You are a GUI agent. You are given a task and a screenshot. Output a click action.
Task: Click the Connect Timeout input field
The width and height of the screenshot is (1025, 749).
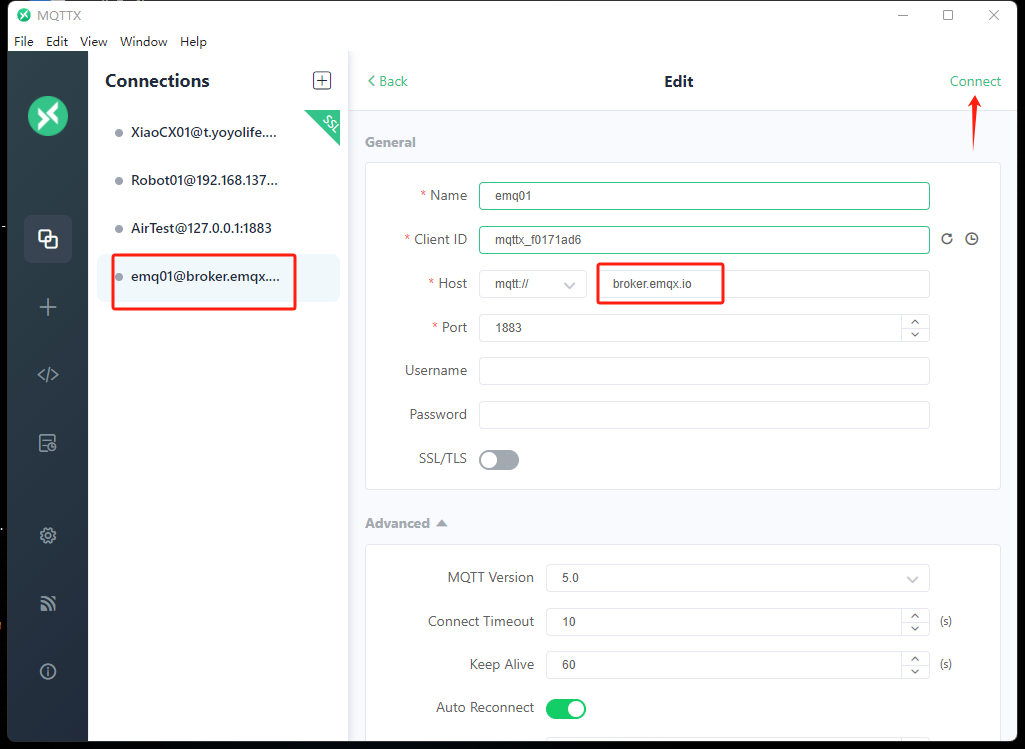tap(724, 622)
